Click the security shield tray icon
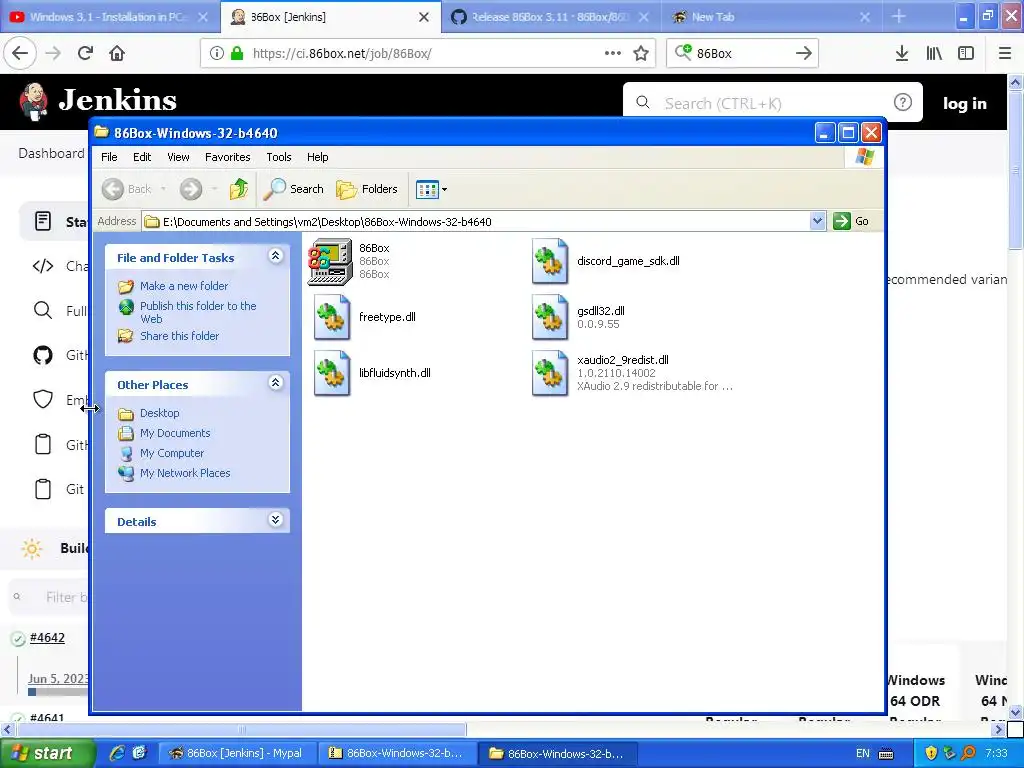This screenshot has width=1024, height=768. click(931, 753)
